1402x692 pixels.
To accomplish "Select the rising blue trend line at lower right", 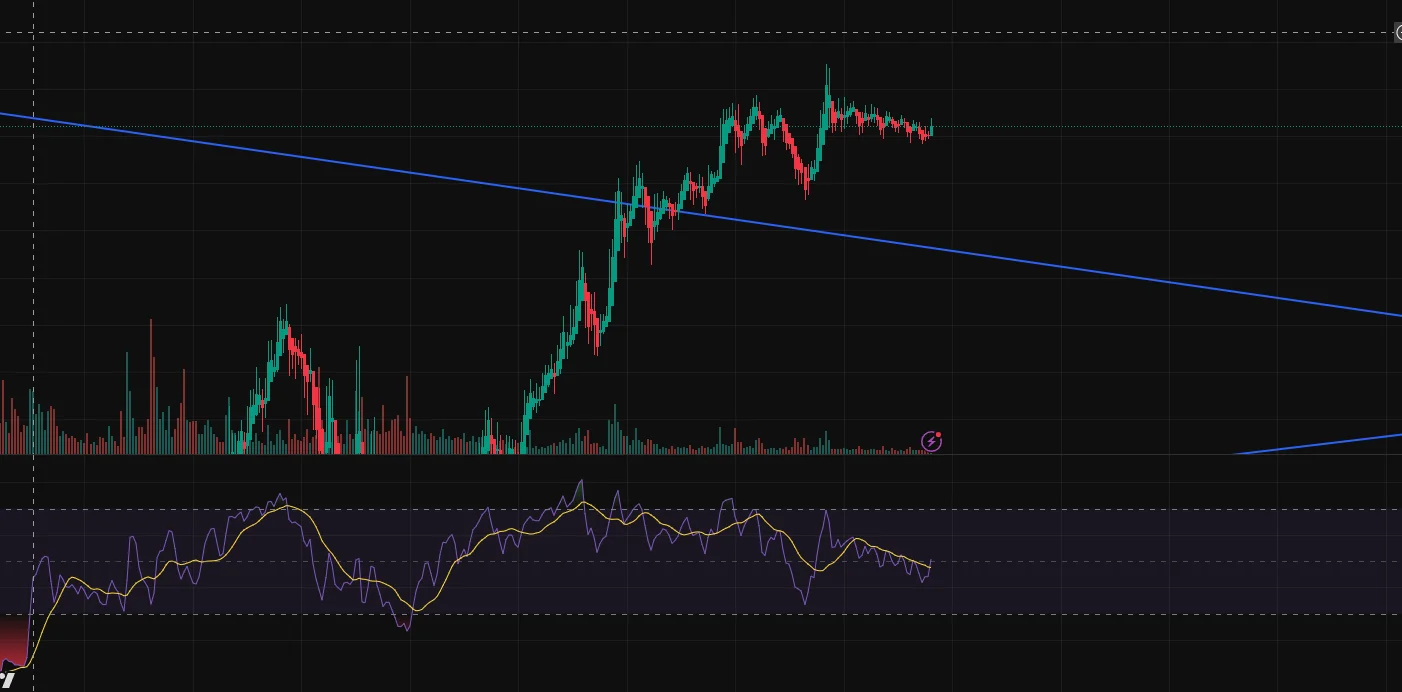I will pos(1320,445).
